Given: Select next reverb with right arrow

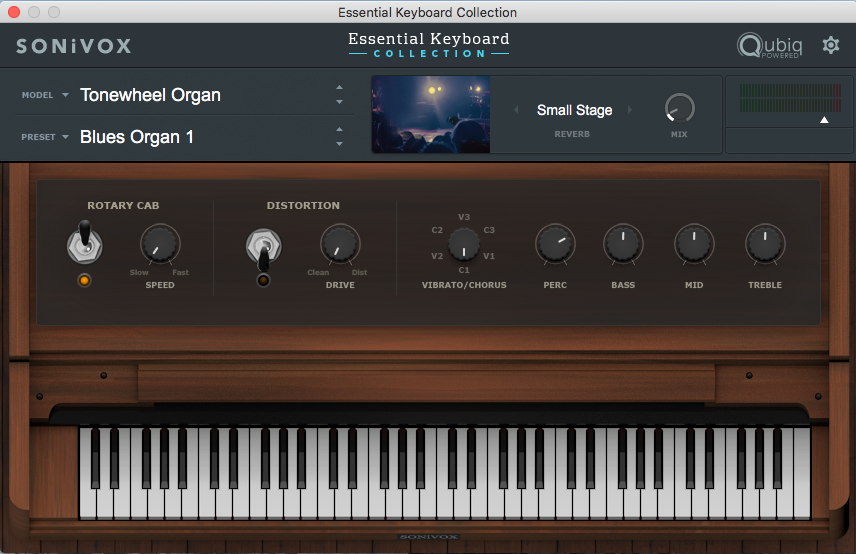Looking at the screenshot, I should 630,110.
